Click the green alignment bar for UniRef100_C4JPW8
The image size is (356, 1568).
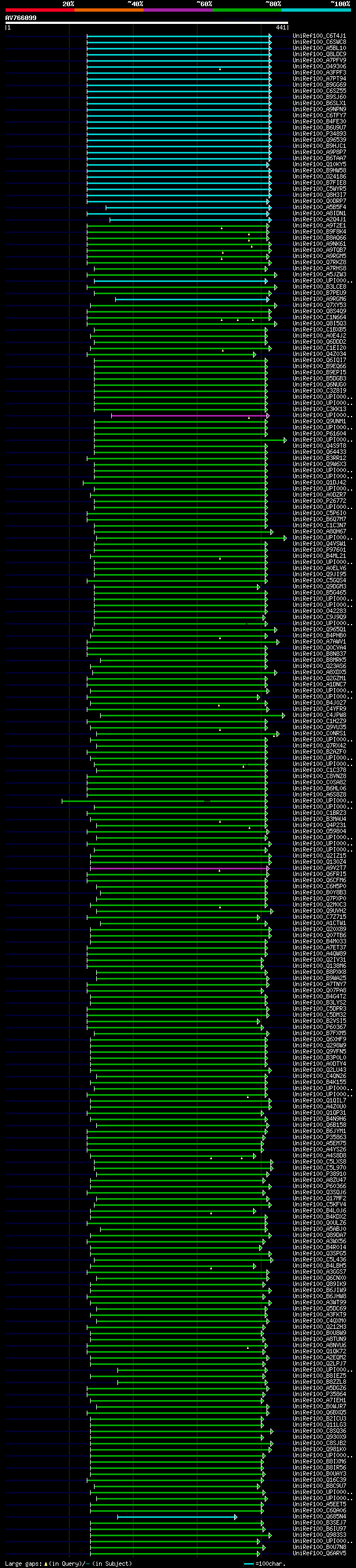[x=192, y=715]
